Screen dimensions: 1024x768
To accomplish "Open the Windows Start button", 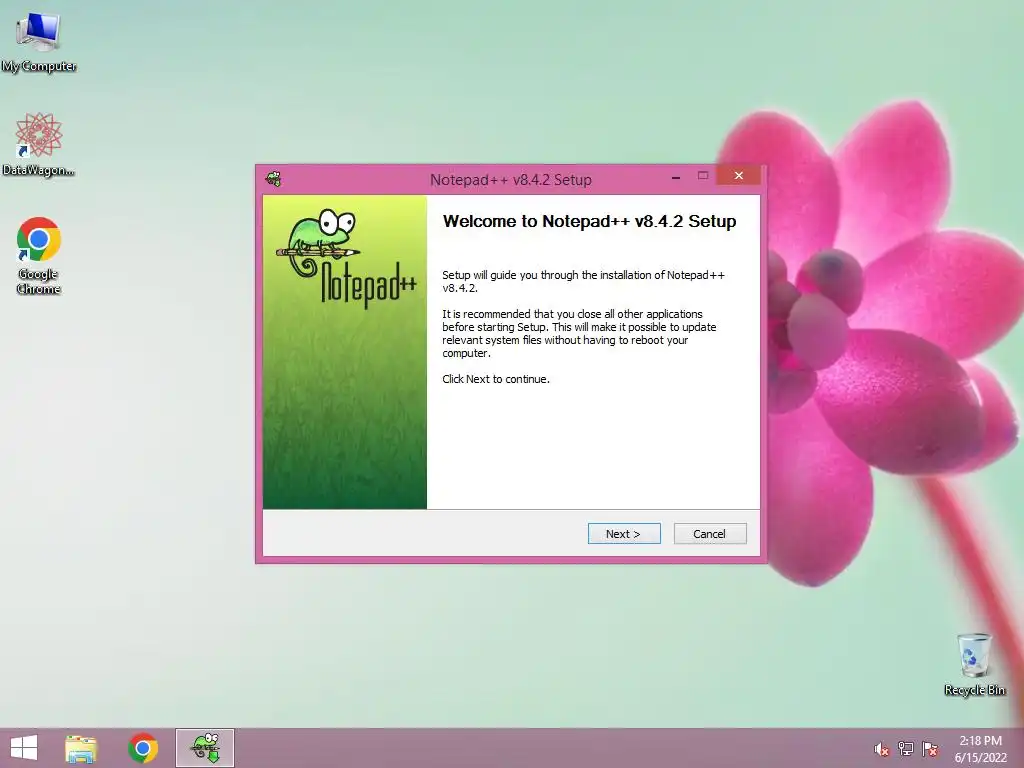I will [x=24, y=748].
